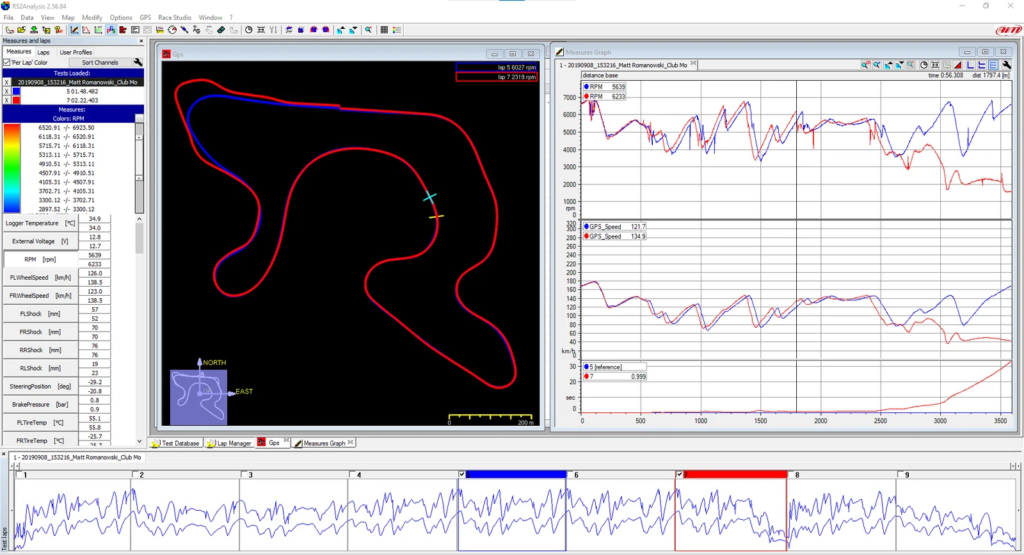The width and height of the screenshot is (1024, 555).
Task: Switch to the User Profiles tab
Action: pyautogui.click(x=76, y=52)
